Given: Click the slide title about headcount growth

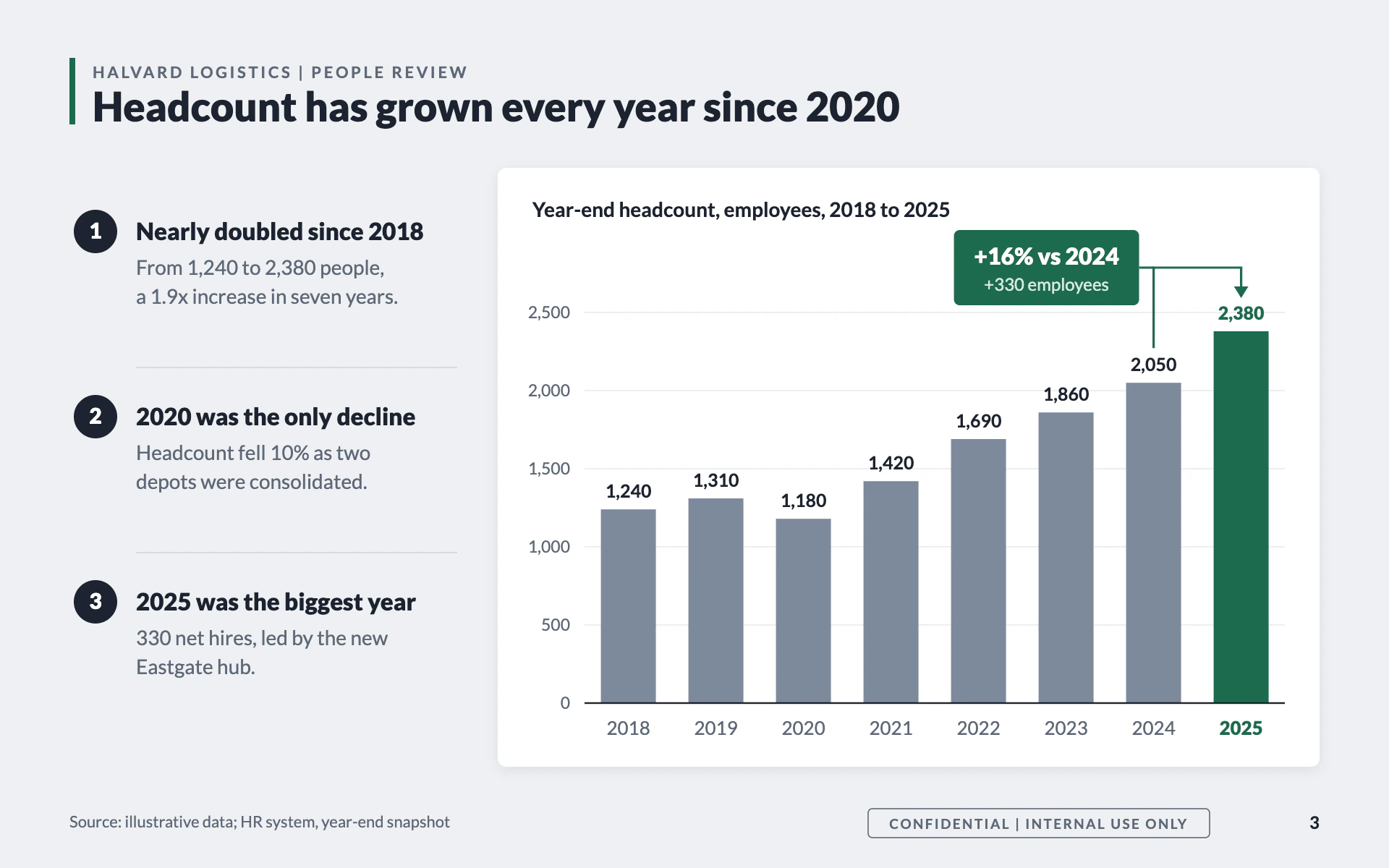Looking at the screenshot, I should click(496, 107).
